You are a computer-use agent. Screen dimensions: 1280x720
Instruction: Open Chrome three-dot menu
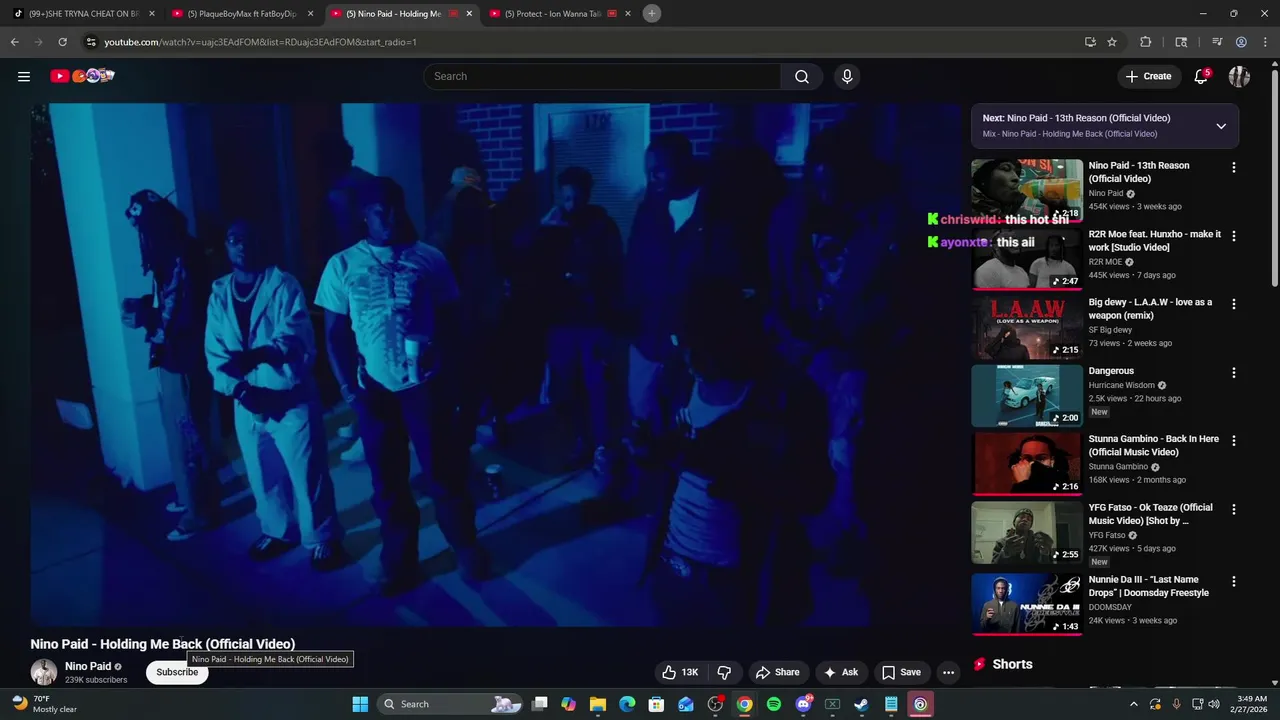tap(1265, 42)
